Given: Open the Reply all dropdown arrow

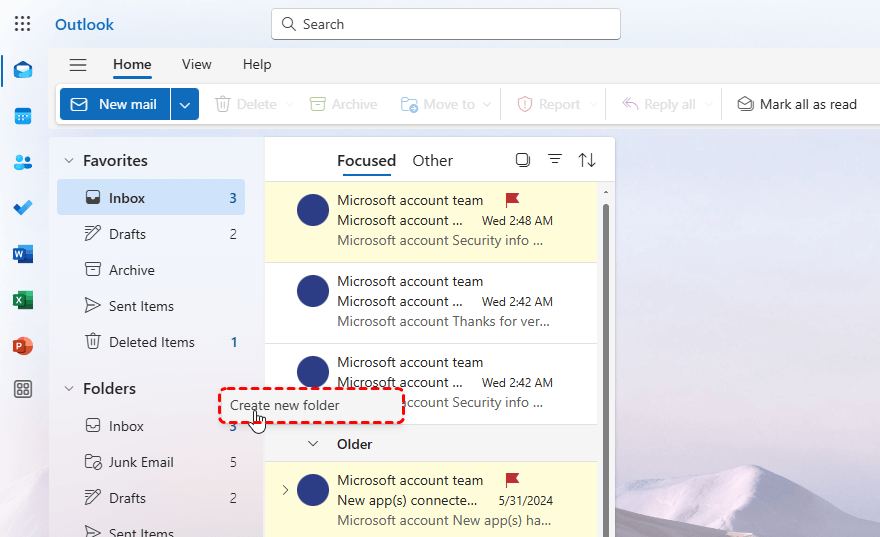Looking at the screenshot, I should click(x=708, y=104).
